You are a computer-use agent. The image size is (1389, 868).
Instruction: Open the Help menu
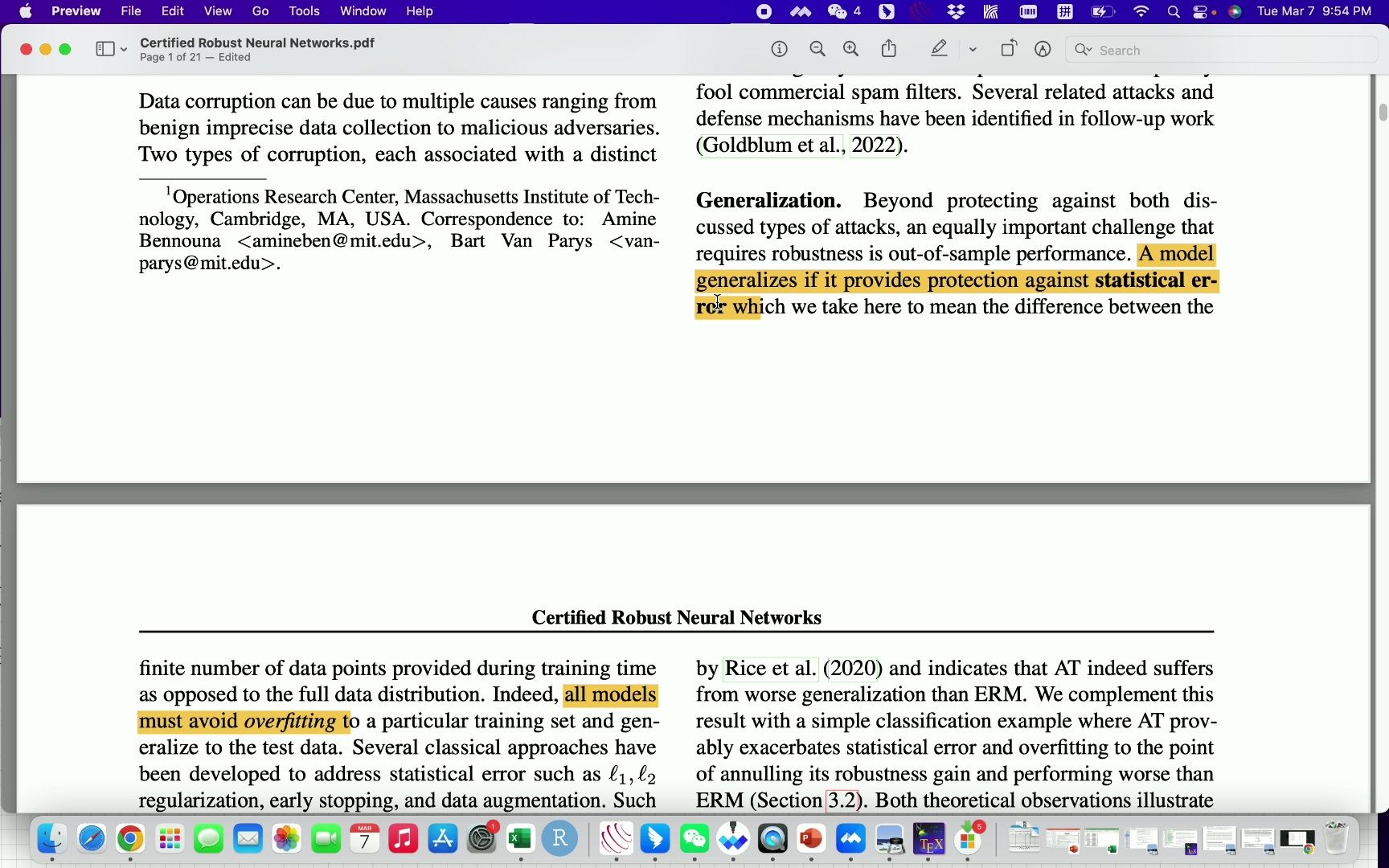[420, 11]
